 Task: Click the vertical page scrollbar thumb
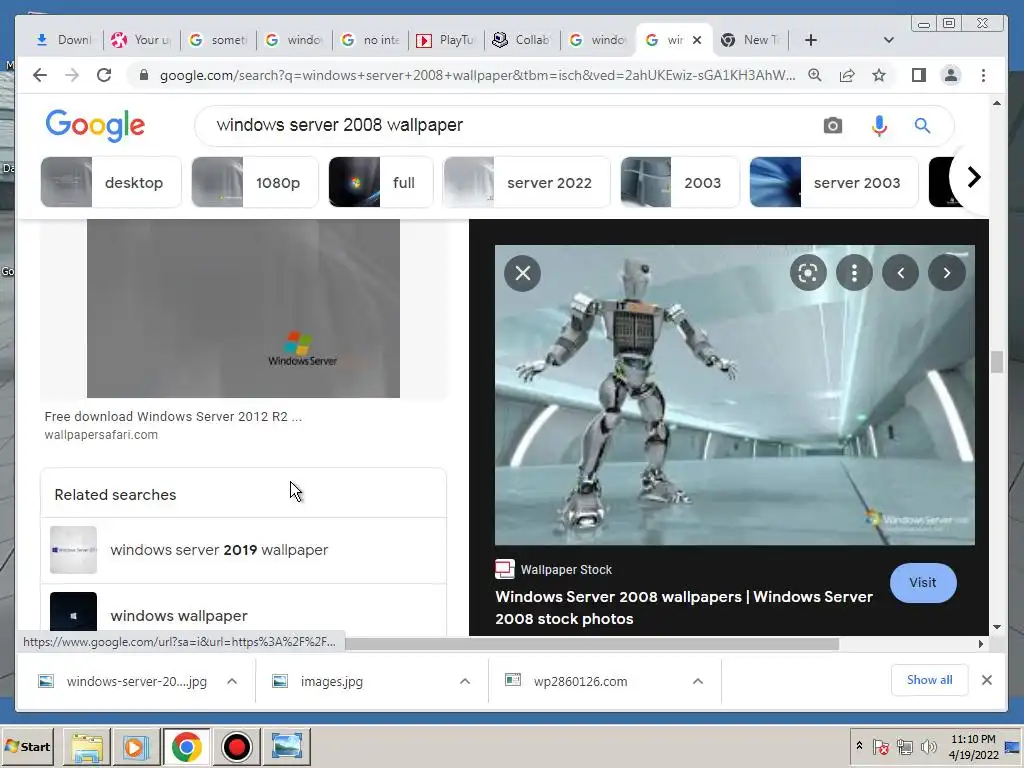tap(997, 362)
